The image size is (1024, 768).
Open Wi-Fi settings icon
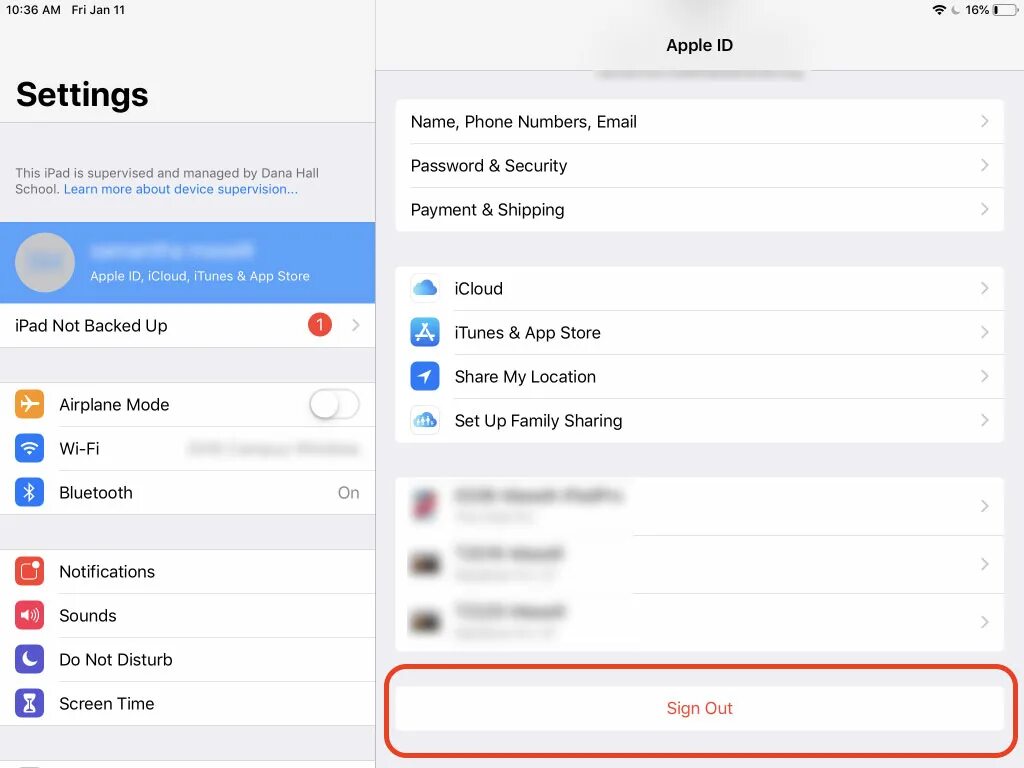point(29,448)
